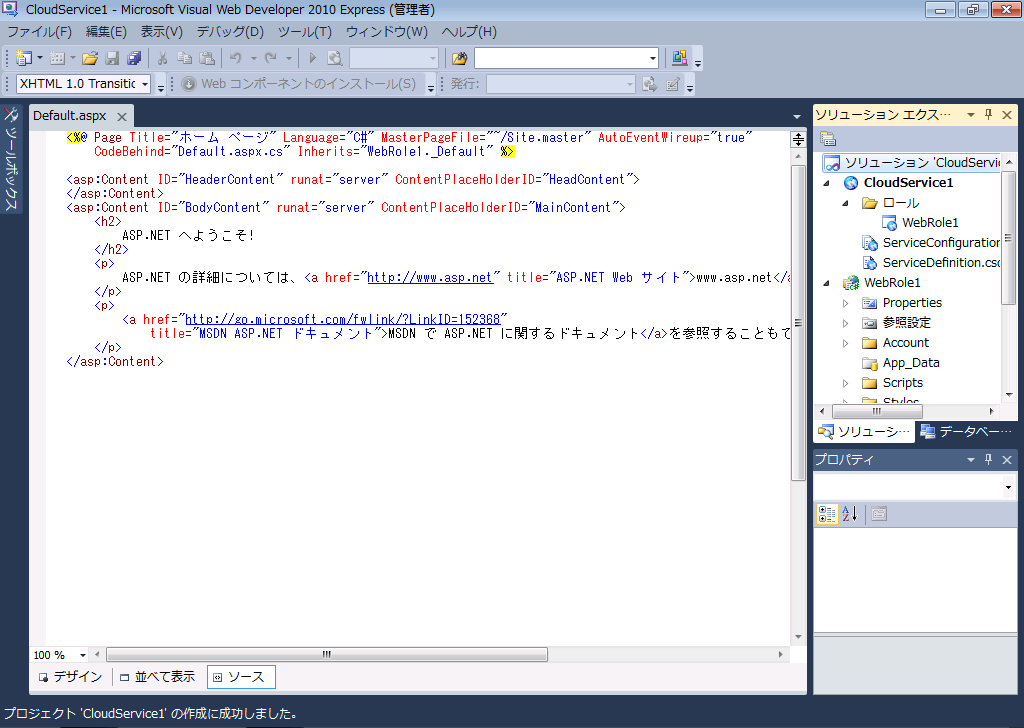
Task: Pin the プロパティ panel
Action: tap(989, 460)
